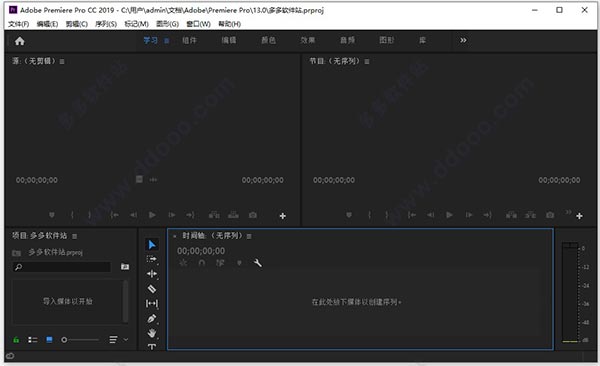The width and height of the screenshot is (600, 366).
Task: Expand the chevron beside the sort icon
Action: coord(126,340)
